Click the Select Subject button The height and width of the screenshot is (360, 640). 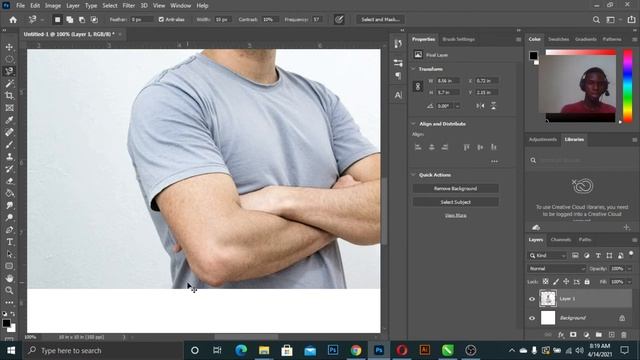[455, 202]
